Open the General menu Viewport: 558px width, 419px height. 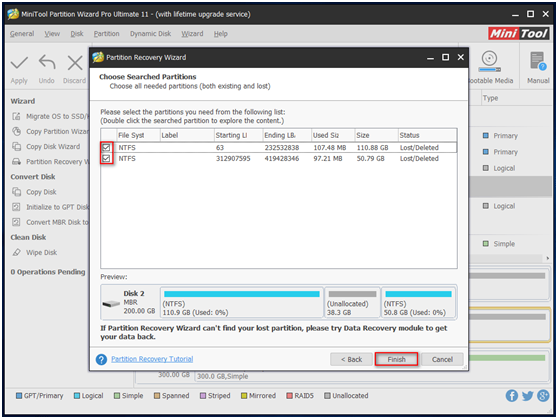point(22,34)
